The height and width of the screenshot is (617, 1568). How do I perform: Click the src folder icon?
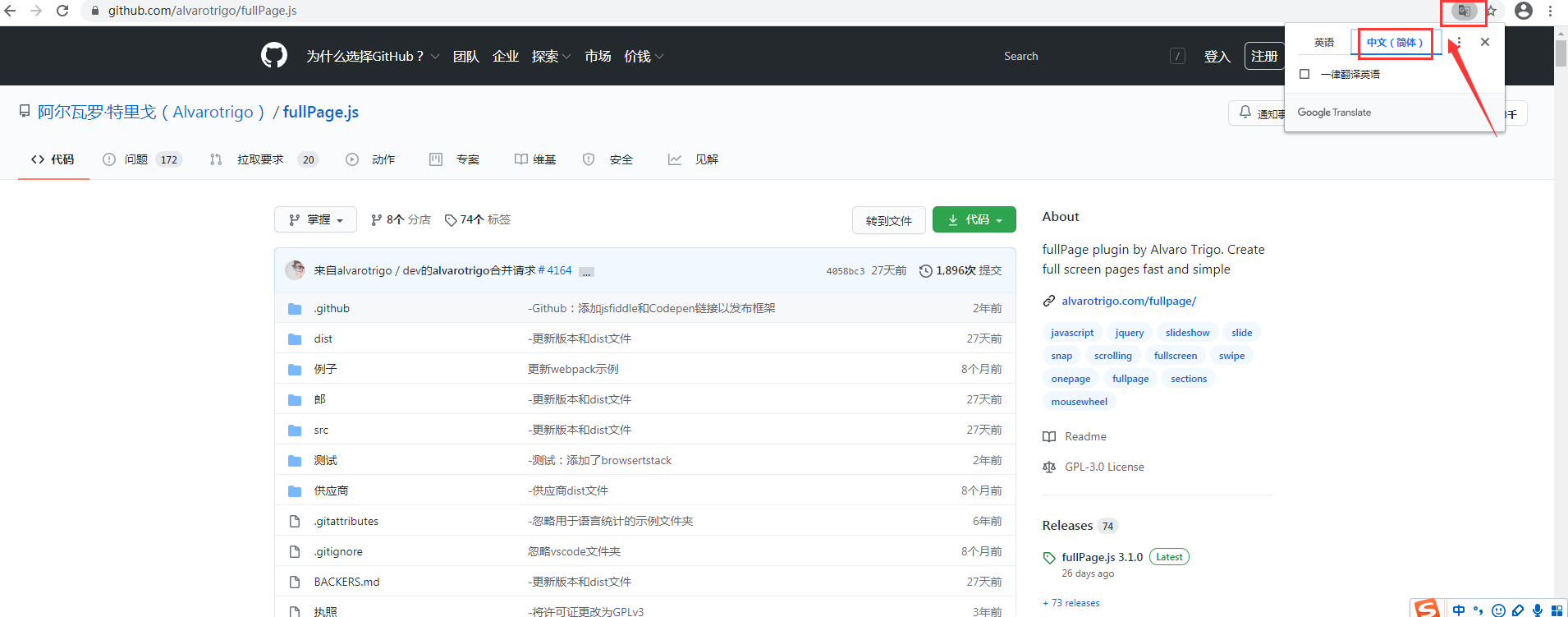(295, 431)
